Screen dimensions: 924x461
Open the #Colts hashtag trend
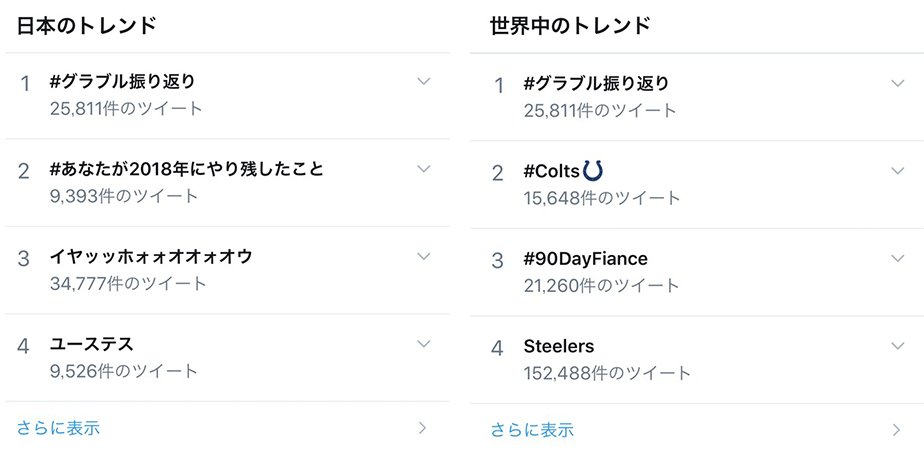click(x=552, y=172)
